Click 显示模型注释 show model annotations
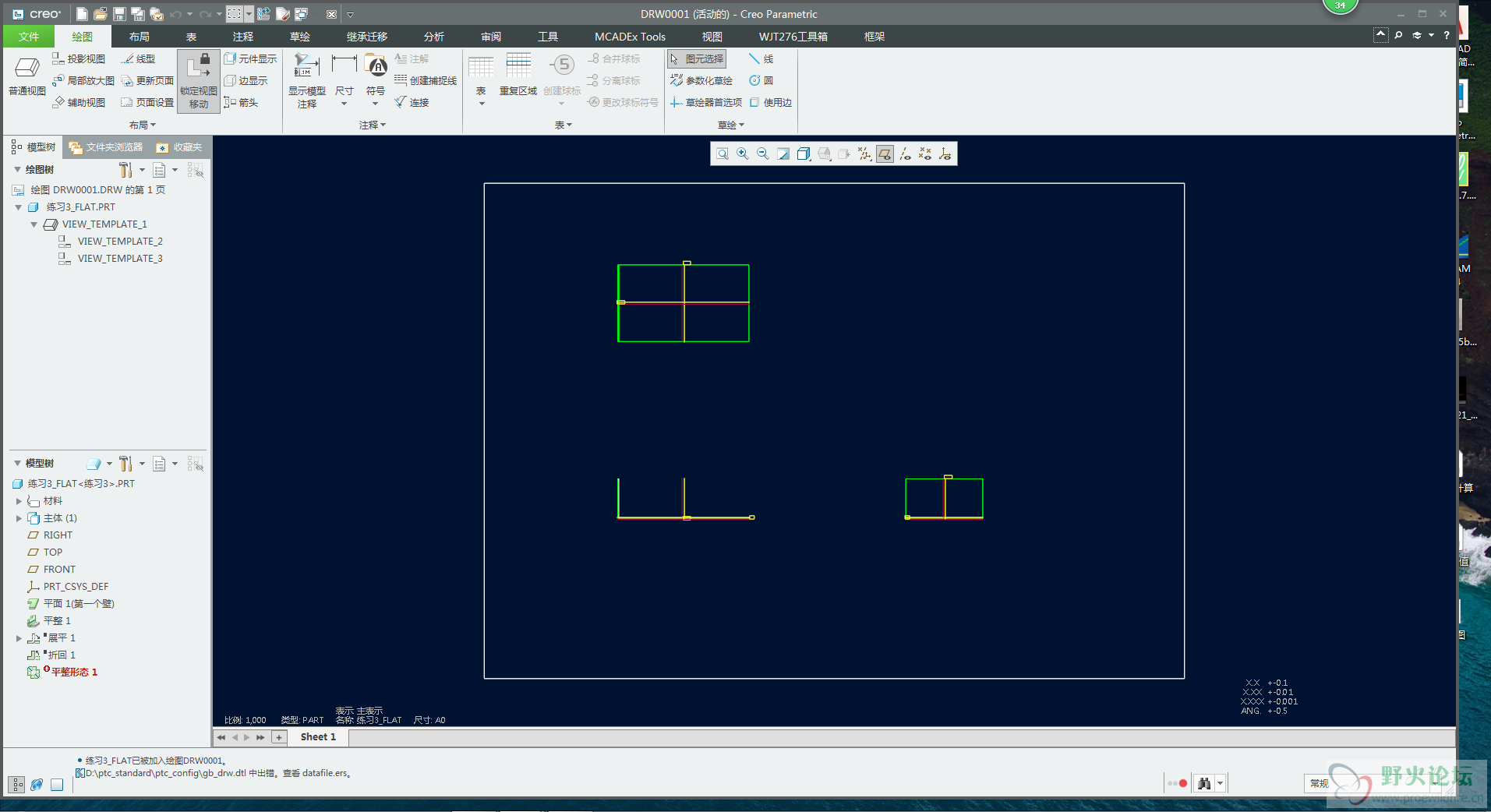Viewport: 1491px width, 812px height. [x=307, y=81]
